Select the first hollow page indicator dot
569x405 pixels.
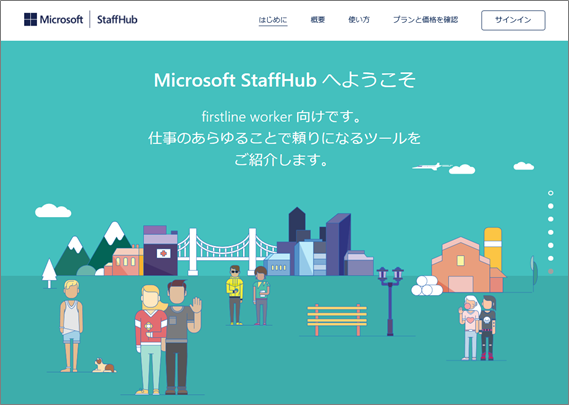pos(550,193)
